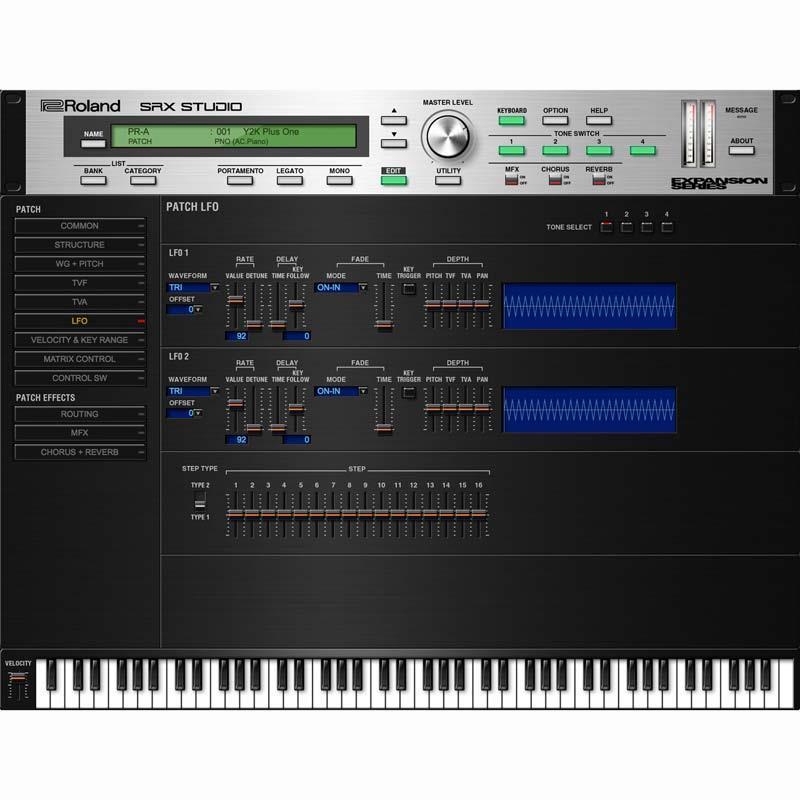Open the COMMON patch page
Viewport: 800px width, 800px height.
[x=80, y=226]
